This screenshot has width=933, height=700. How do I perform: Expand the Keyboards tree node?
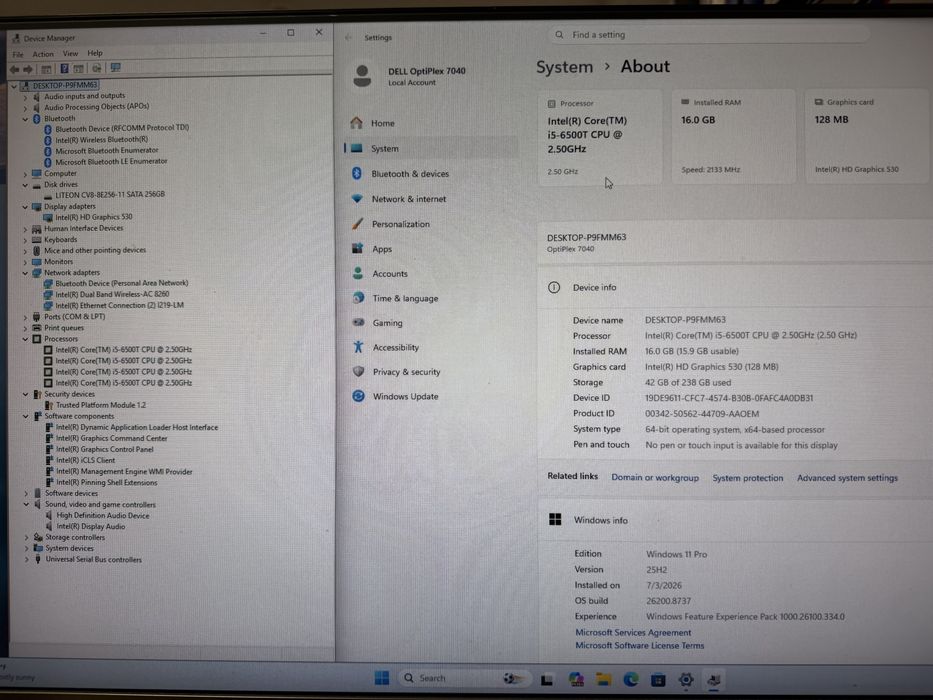tap(26, 240)
